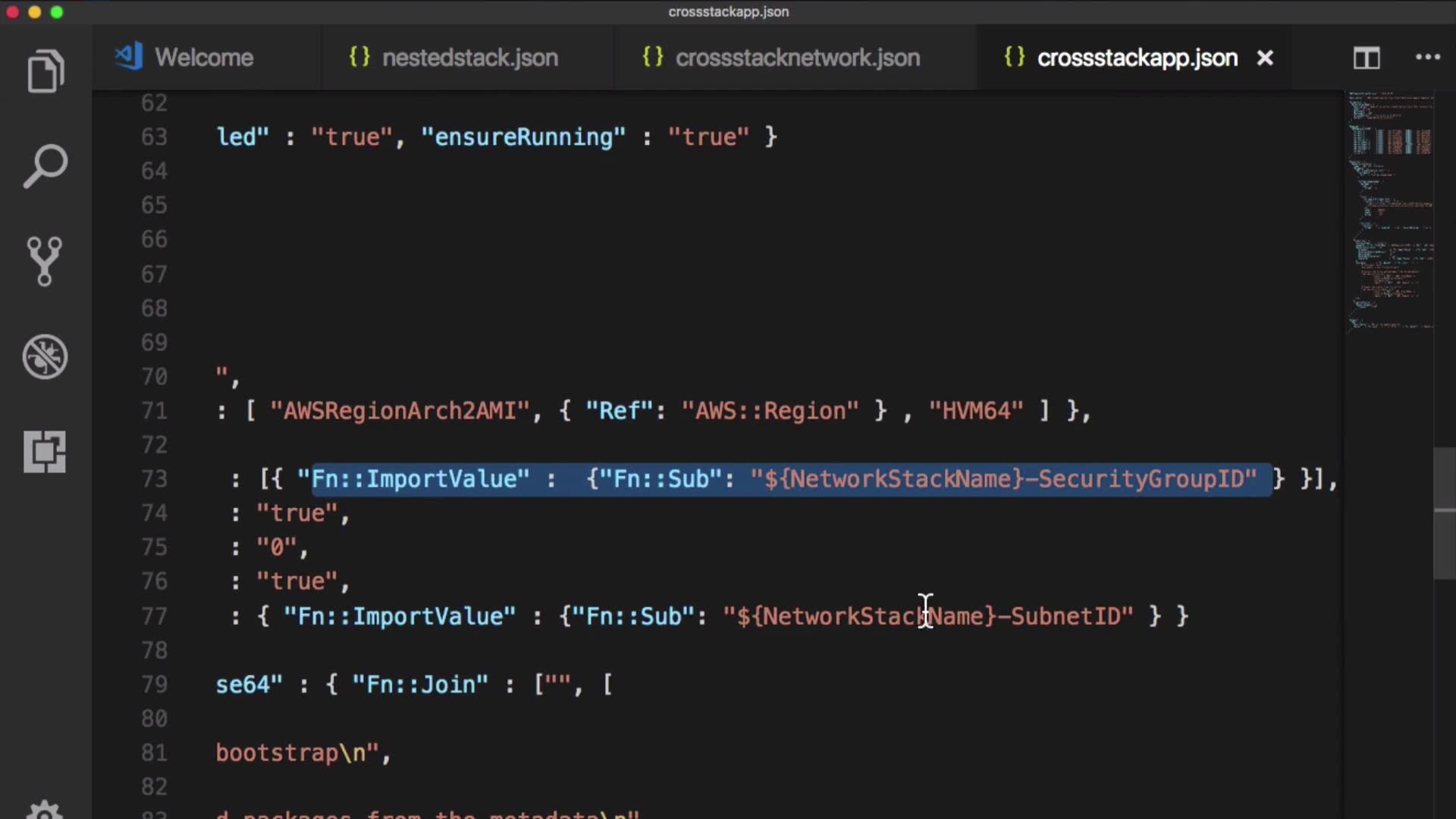Open the Extensions icon in activity bar
Screen dimensions: 1456x819
[x=45, y=452]
